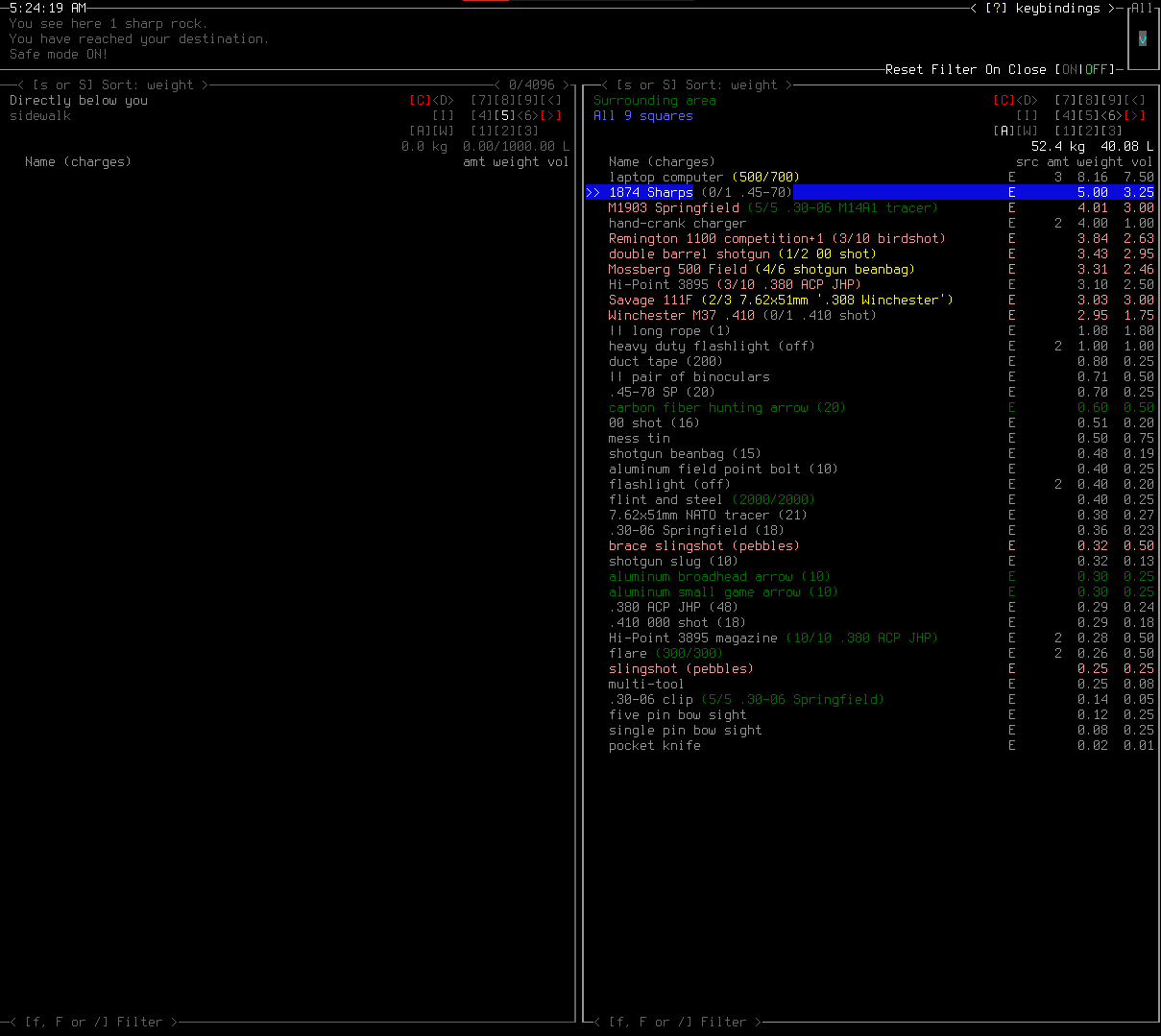Select the Winchester M37 .410 row
The width and height of the screenshot is (1161, 1036).
click(870, 315)
